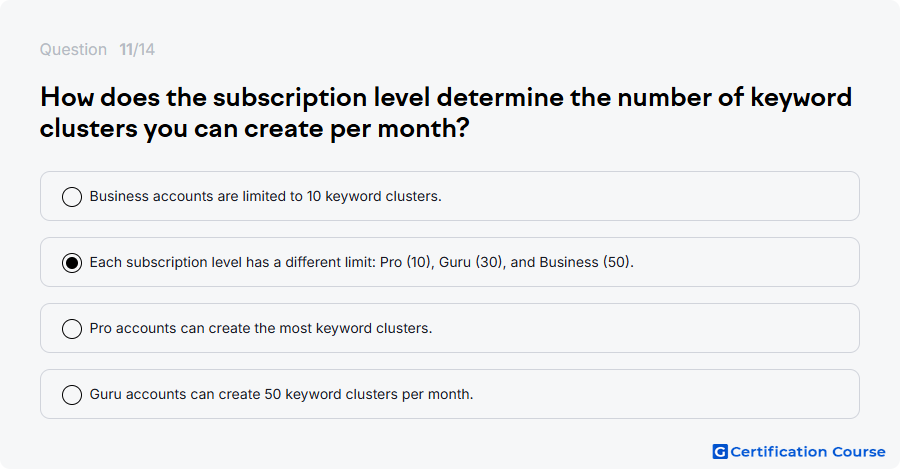900x469 pixels.
Task: Click the selected 'Each subscription level' radio button
Action: pyautogui.click(x=72, y=262)
